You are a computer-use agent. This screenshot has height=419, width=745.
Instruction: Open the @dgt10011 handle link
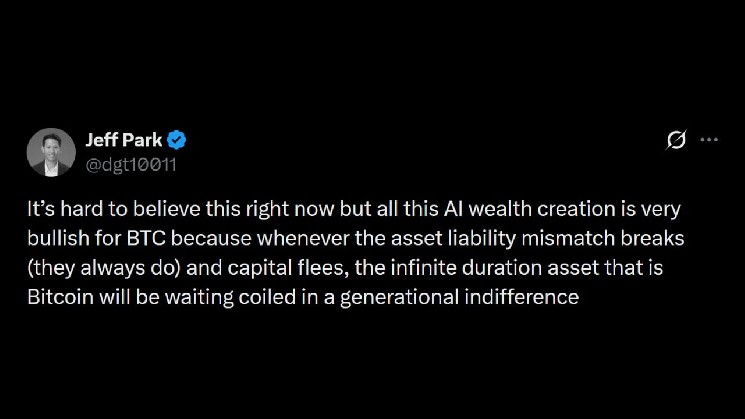pyautogui.click(x=131, y=165)
